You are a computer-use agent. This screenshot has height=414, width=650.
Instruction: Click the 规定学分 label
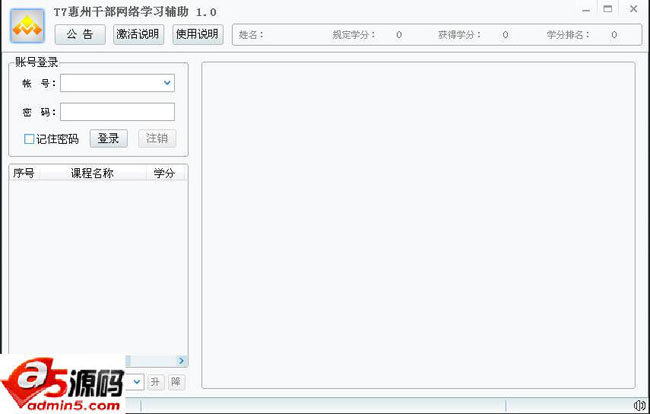point(354,35)
